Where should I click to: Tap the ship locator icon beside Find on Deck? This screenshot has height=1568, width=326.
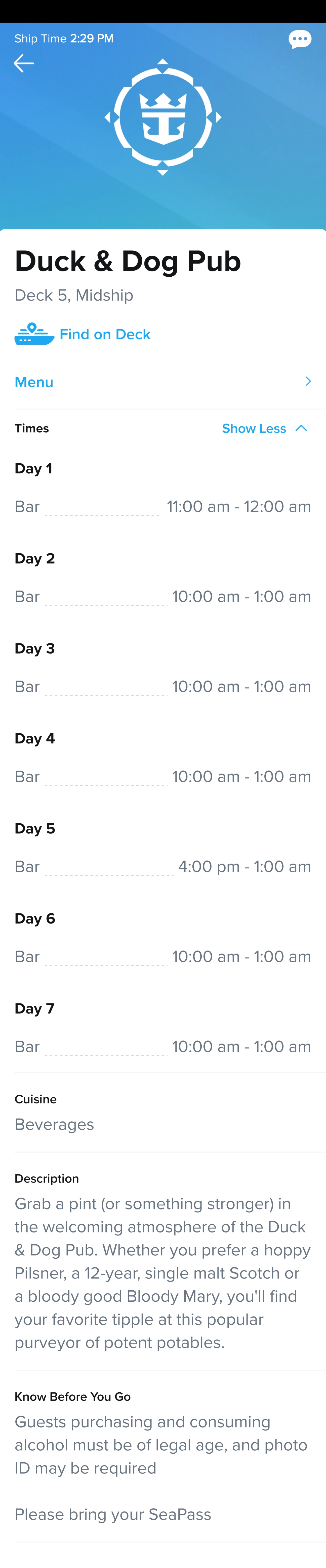(34, 334)
